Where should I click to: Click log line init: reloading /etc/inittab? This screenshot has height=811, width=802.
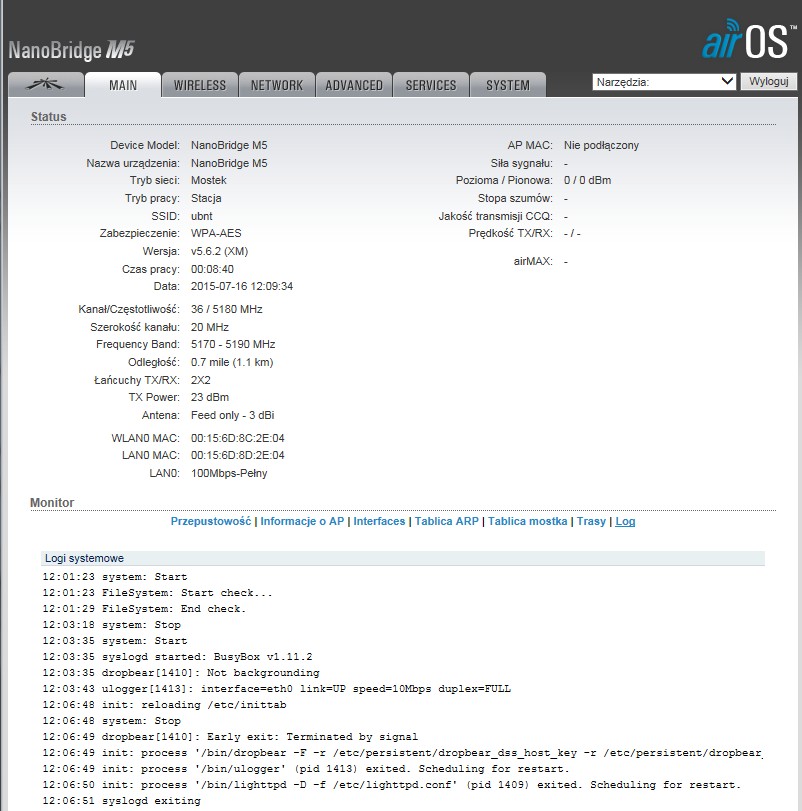(164, 705)
